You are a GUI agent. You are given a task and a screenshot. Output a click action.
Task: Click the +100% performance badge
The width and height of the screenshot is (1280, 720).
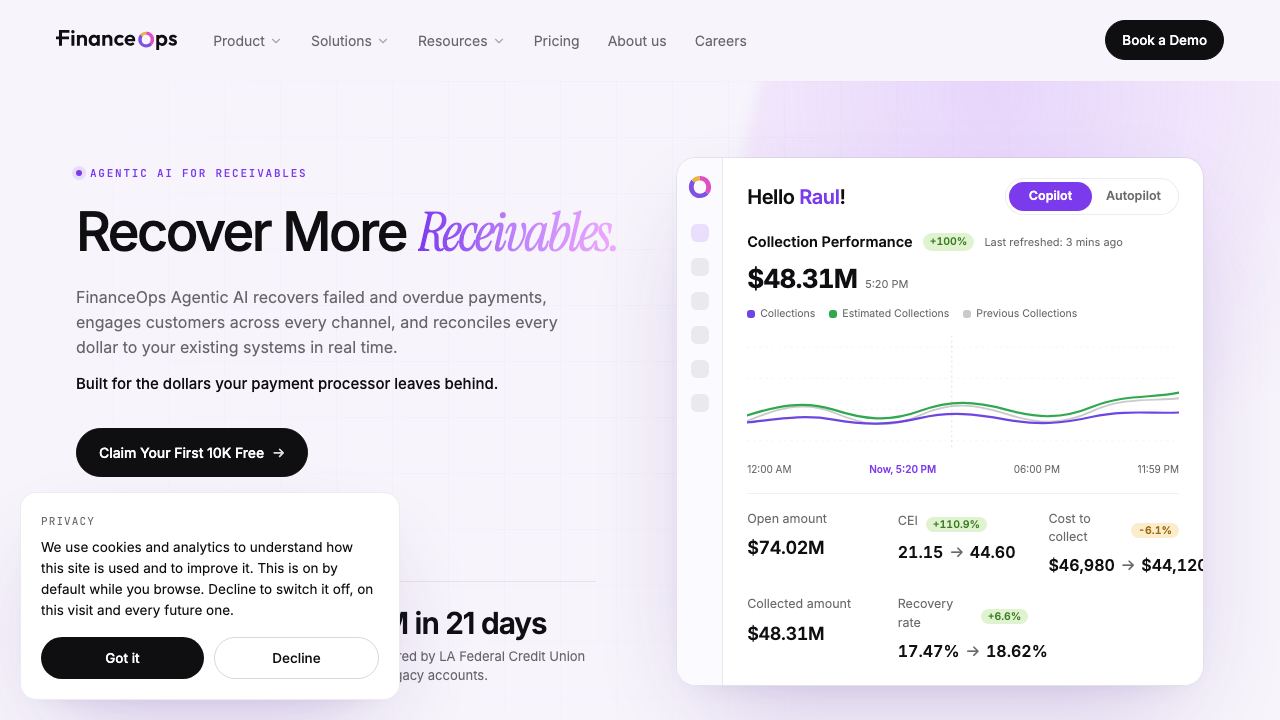(948, 242)
